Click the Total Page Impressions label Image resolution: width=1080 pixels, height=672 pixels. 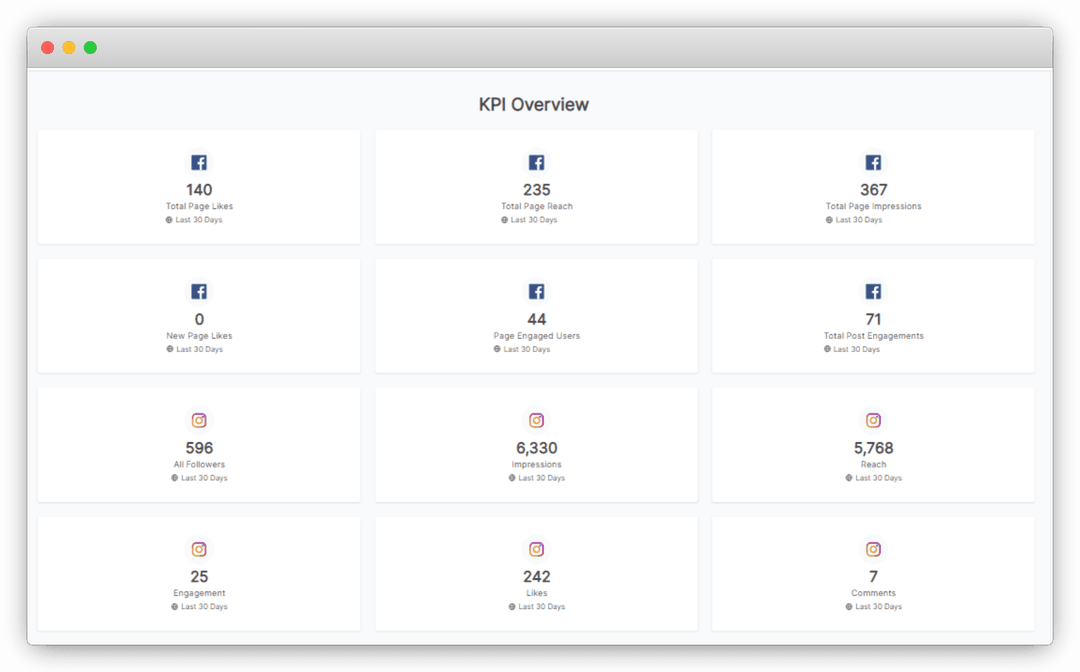pos(873,206)
